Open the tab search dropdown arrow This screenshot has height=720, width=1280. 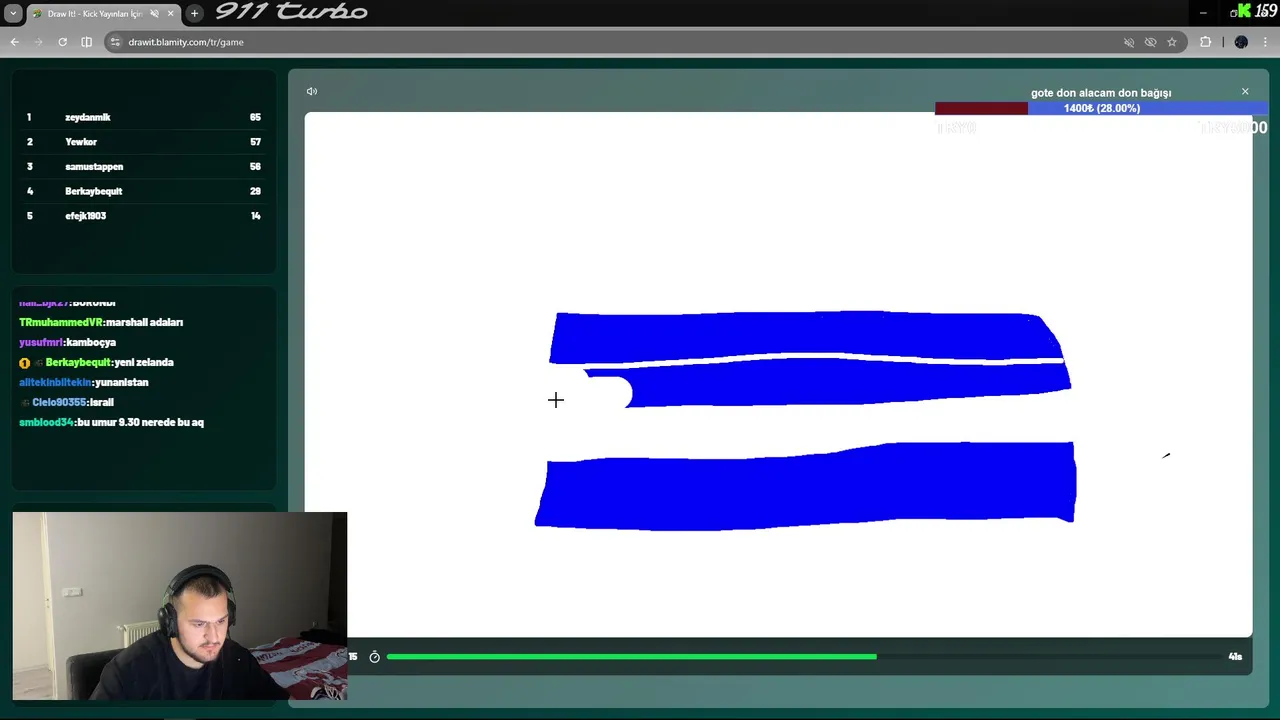pyautogui.click(x=13, y=13)
